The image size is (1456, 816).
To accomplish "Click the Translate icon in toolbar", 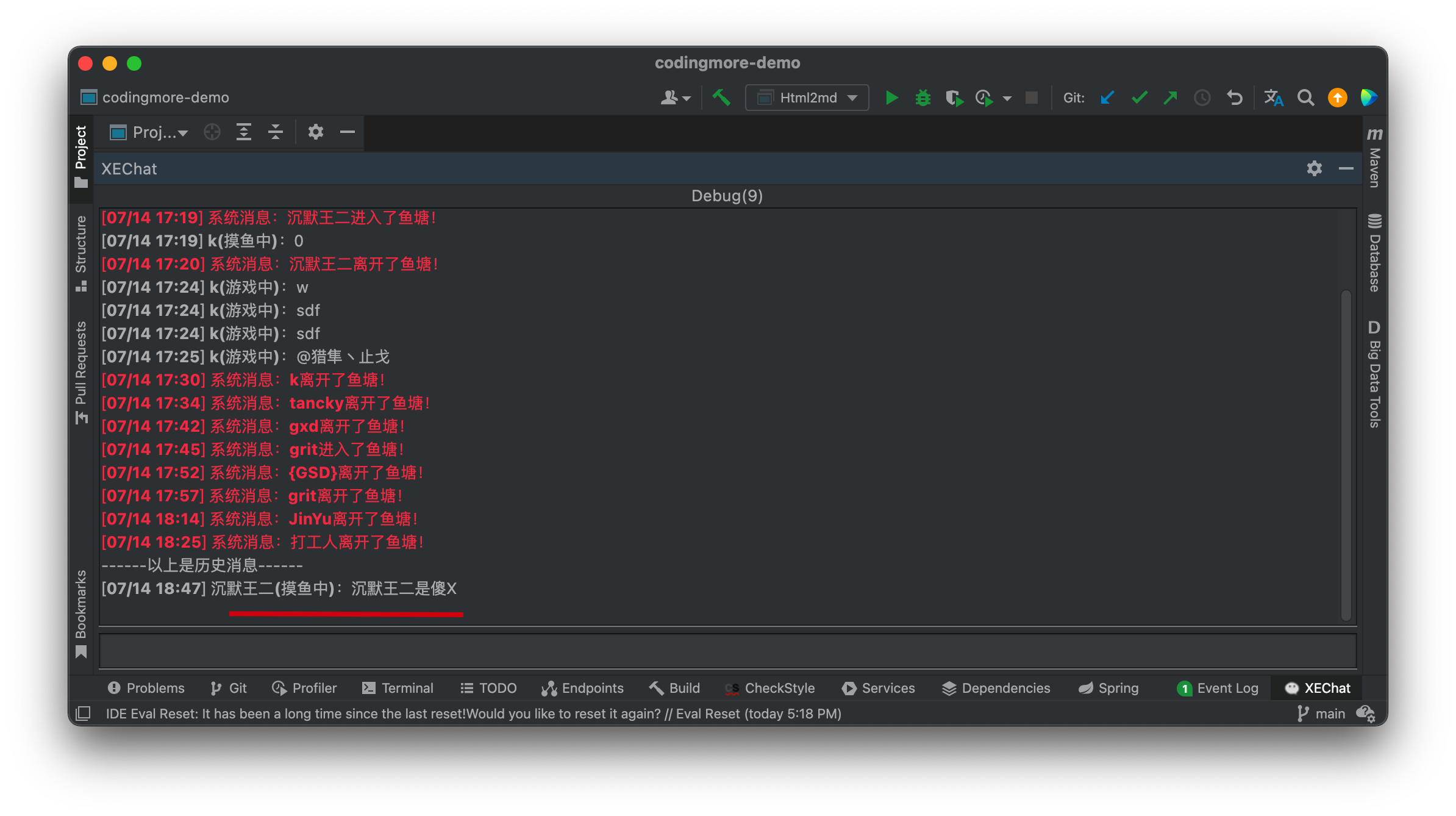I will pos(1273,98).
